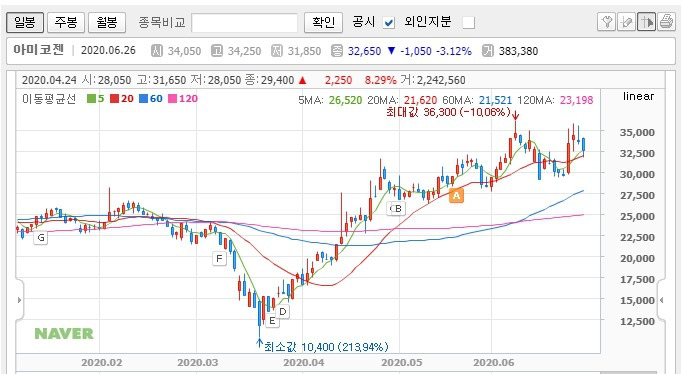This screenshot has width=683, height=374.
Task: Open chart settings with the wrench icon
Action: coord(606,21)
